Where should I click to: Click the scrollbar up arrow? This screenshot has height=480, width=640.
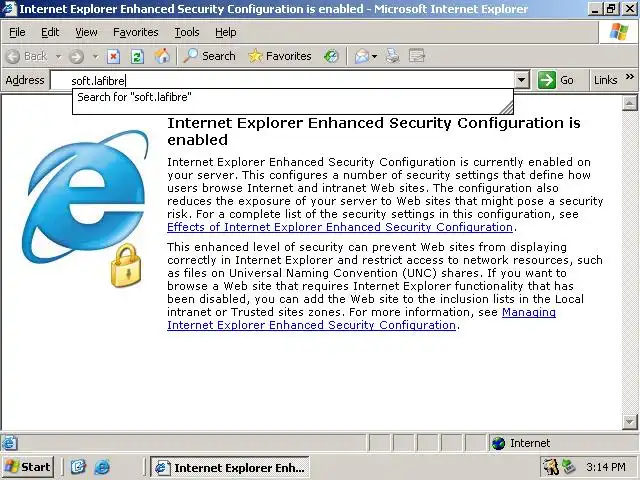(629, 103)
